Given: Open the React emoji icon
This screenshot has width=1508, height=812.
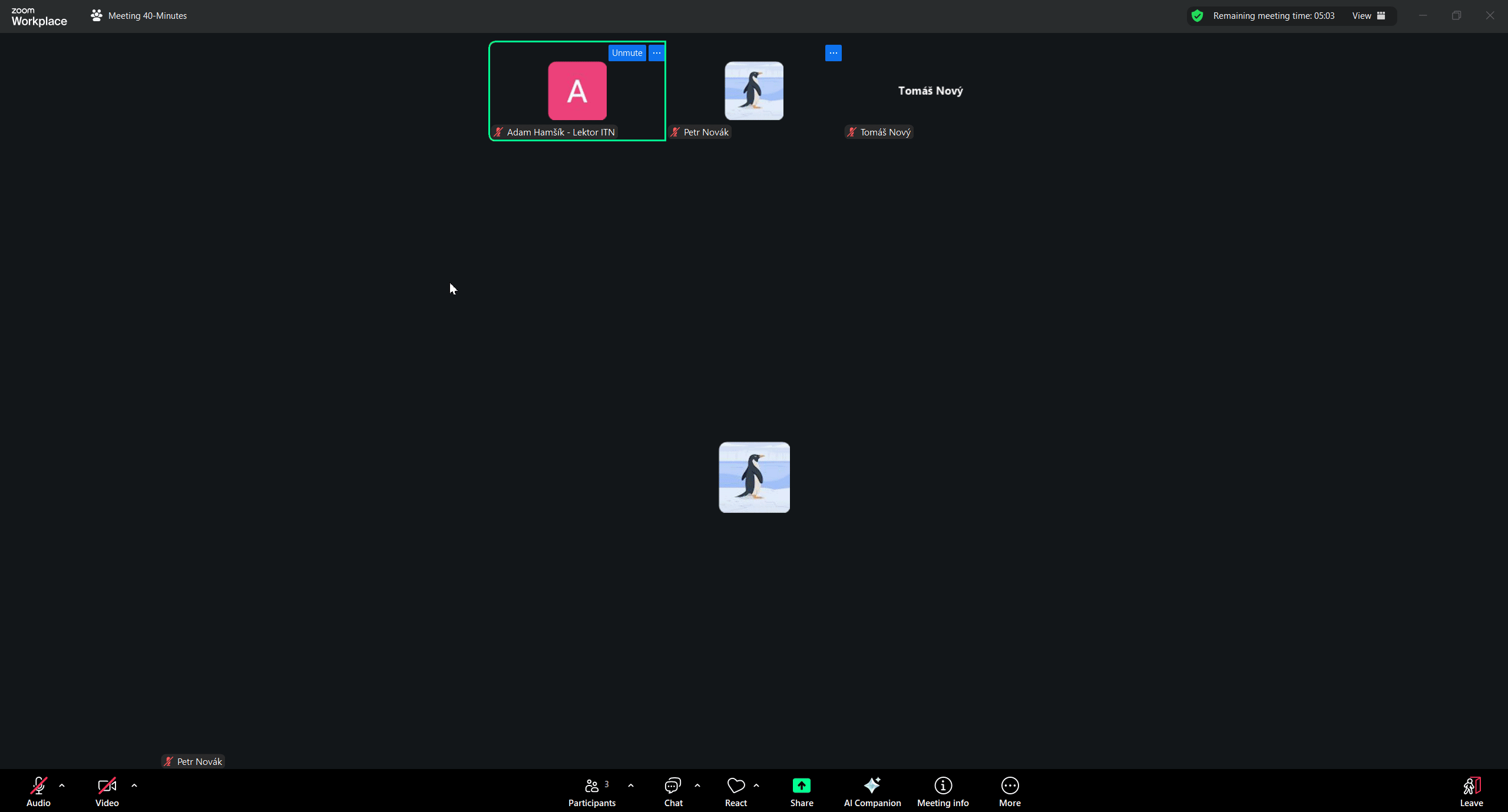Looking at the screenshot, I should coord(736,786).
